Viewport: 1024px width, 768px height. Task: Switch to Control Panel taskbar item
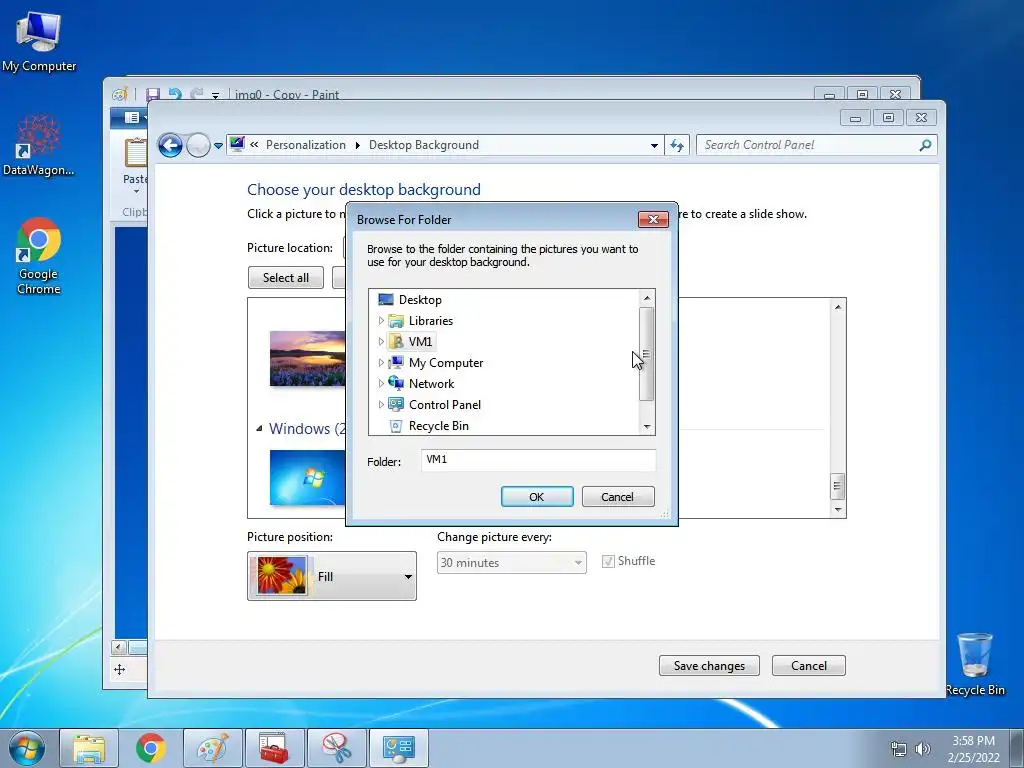398,748
